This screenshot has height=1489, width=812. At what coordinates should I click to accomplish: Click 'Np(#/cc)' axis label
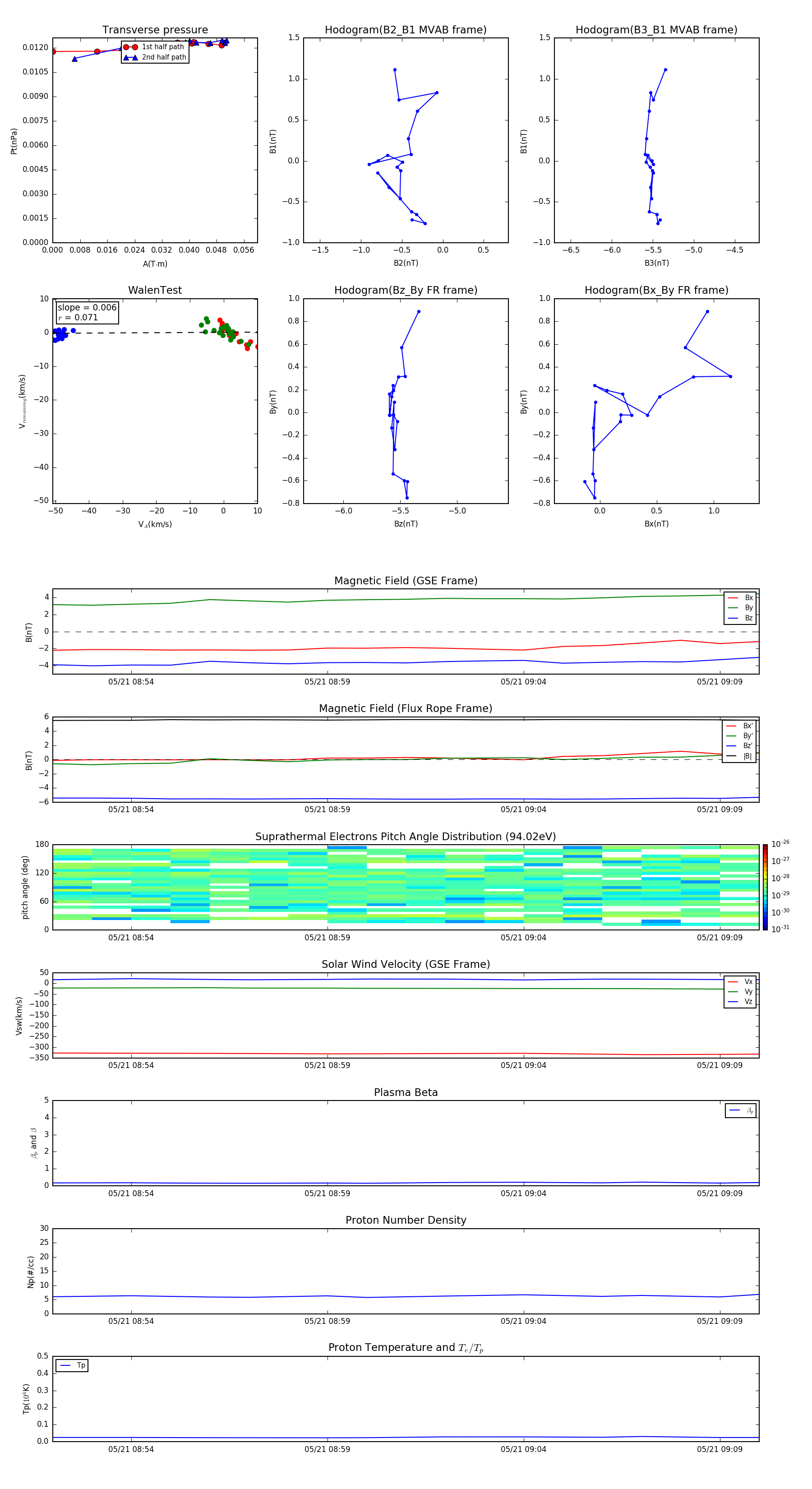click(x=31, y=1272)
